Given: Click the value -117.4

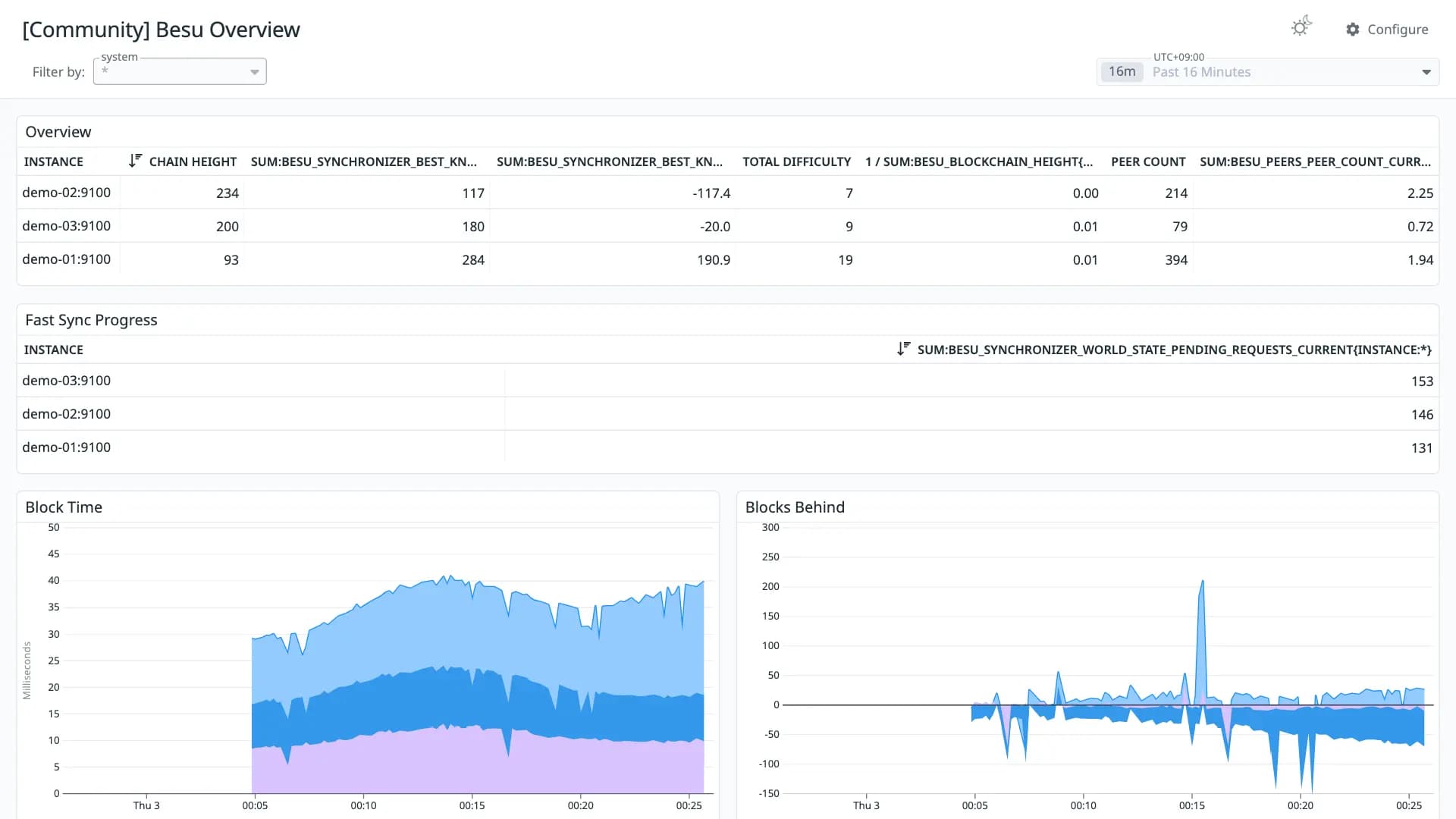Looking at the screenshot, I should 711,193.
